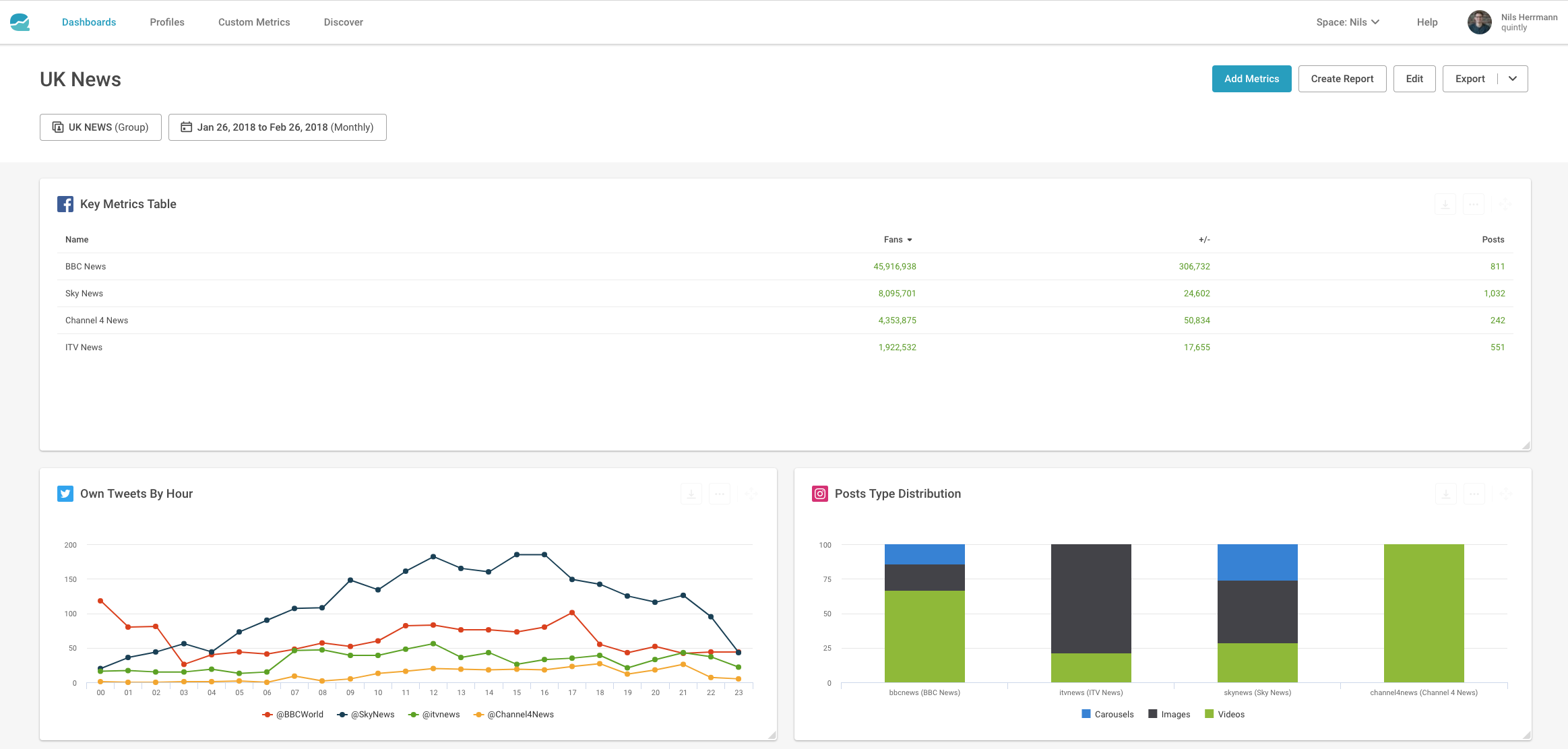Click move handle on Key Metrics Table
This screenshot has width=1568, height=749.
[x=1505, y=204]
